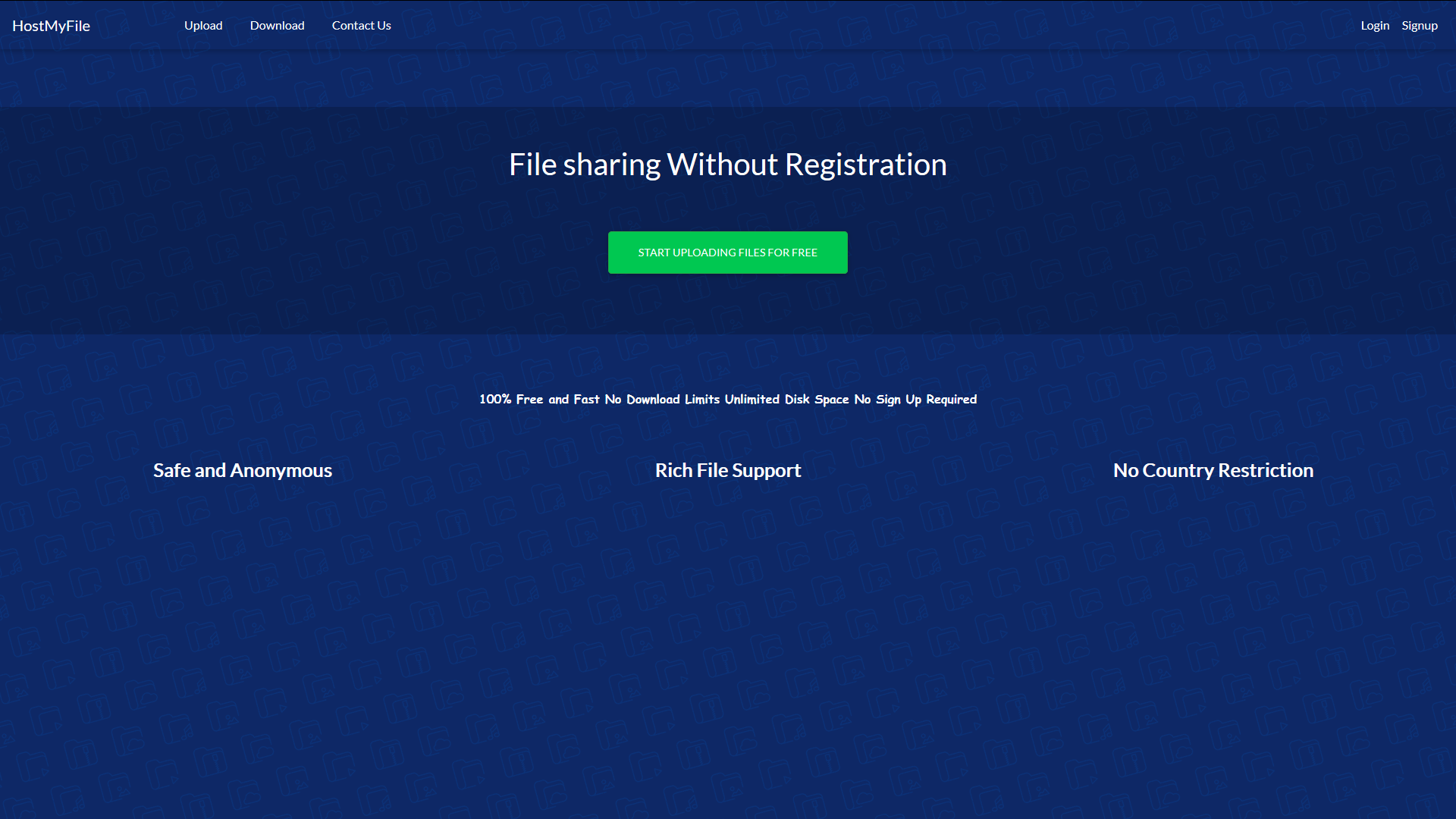This screenshot has width=1456, height=819.
Task: Go to the Download page
Action: click(x=277, y=26)
